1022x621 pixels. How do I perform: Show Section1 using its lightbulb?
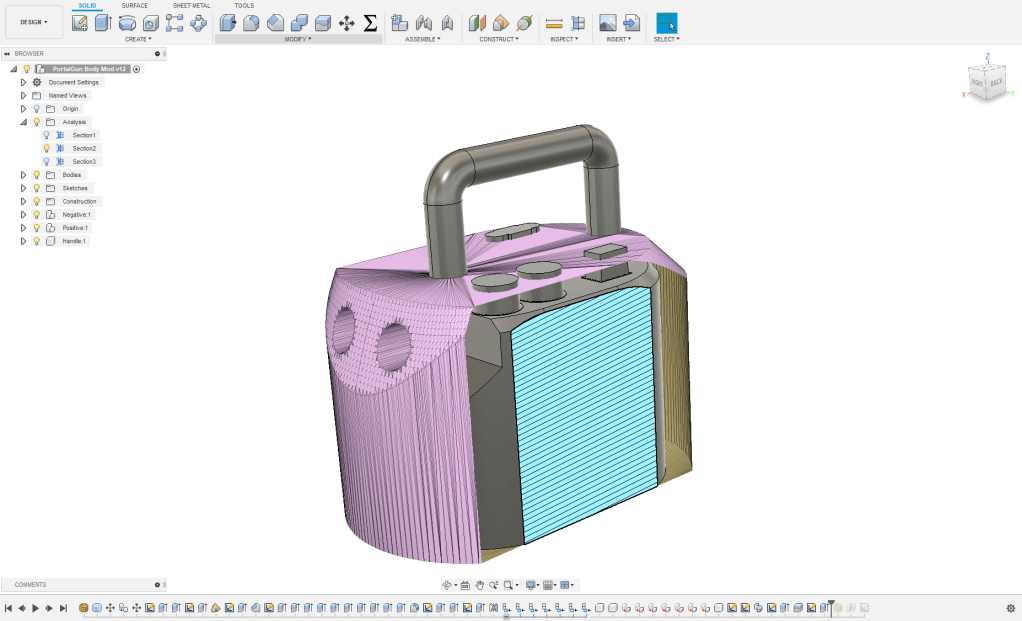46,135
